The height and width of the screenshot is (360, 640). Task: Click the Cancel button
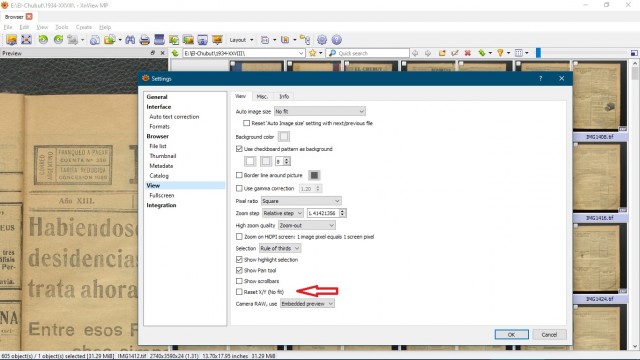549,335
